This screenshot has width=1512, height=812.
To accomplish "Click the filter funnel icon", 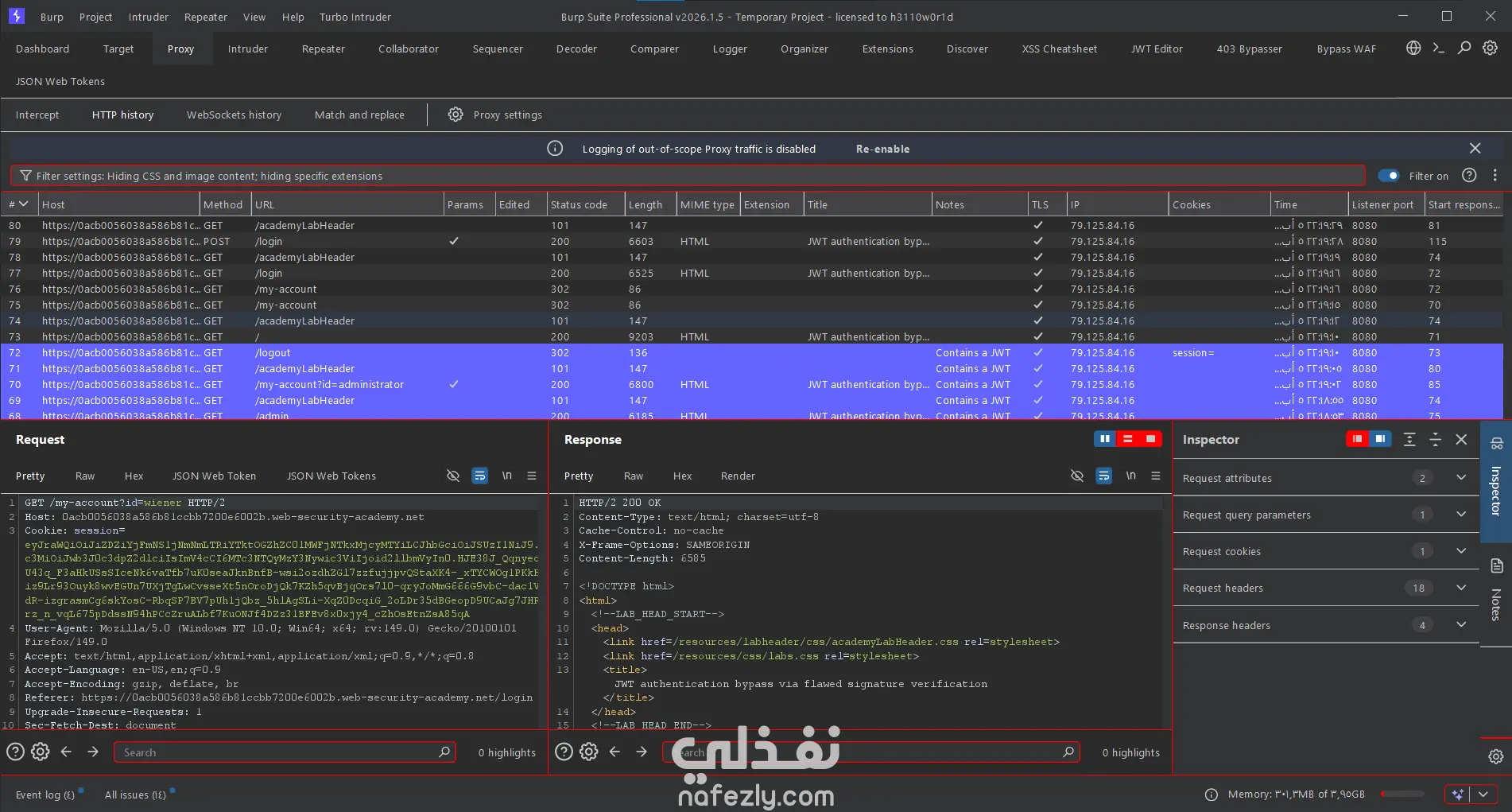I will [26, 176].
